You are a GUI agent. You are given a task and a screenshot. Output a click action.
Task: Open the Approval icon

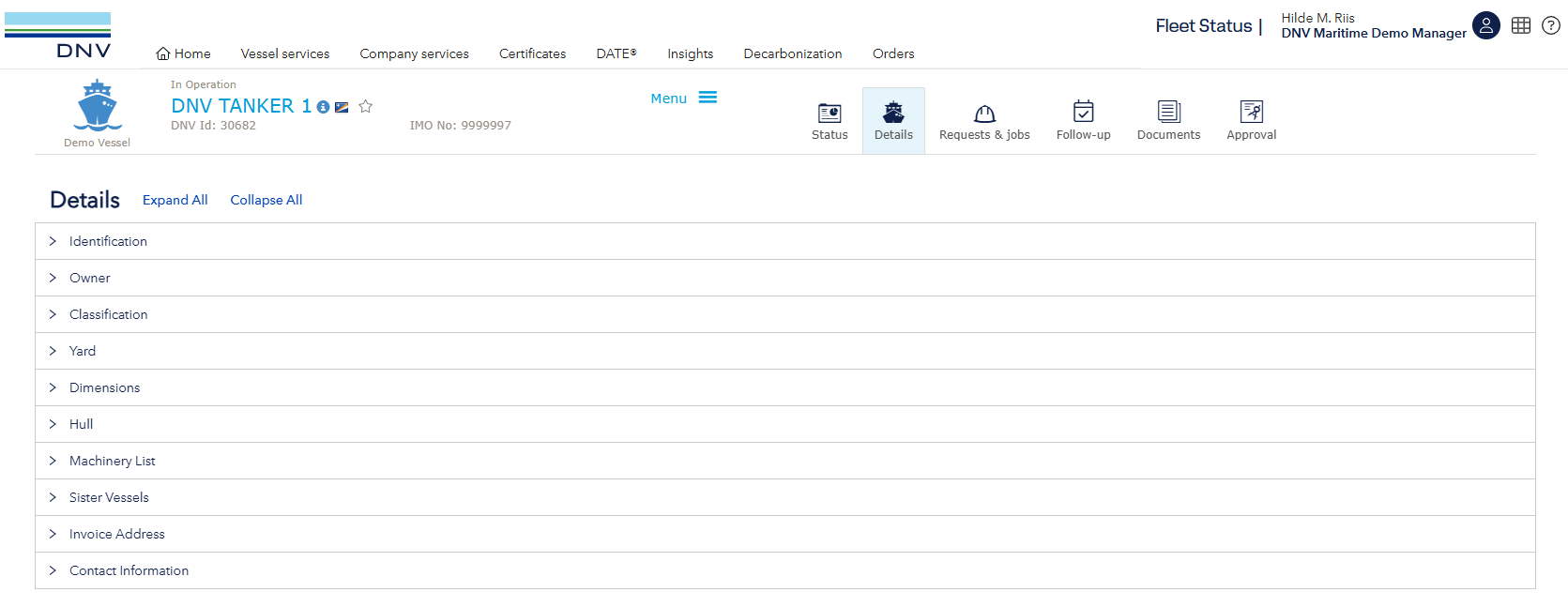click(x=1251, y=112)
